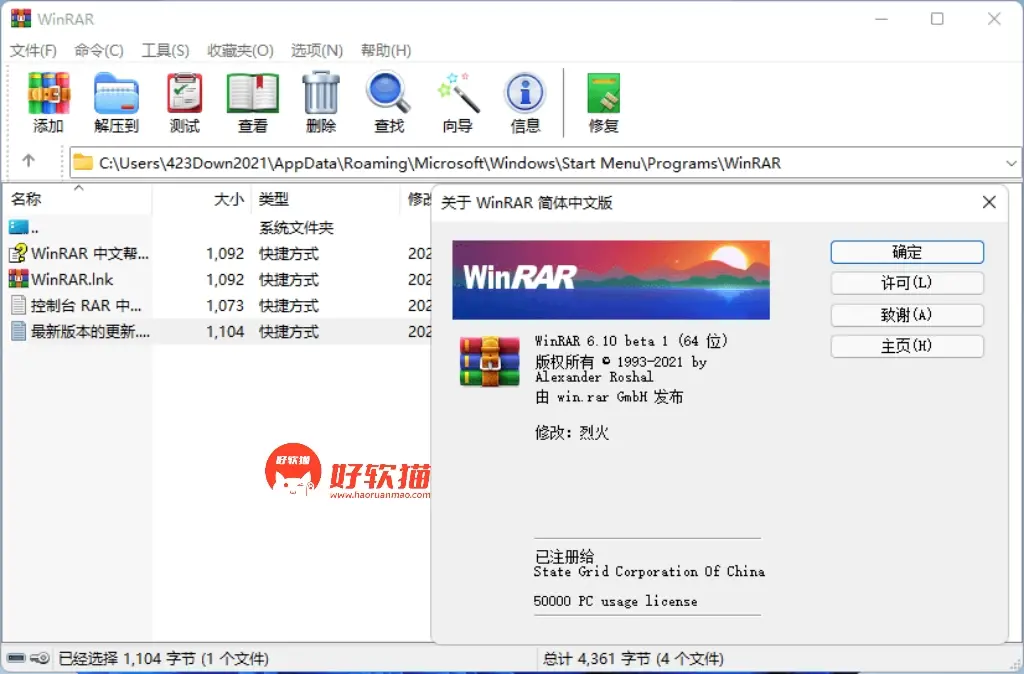
Task: Click the WinRAR 中文帮助 file icon
Action: pos(18,253)
